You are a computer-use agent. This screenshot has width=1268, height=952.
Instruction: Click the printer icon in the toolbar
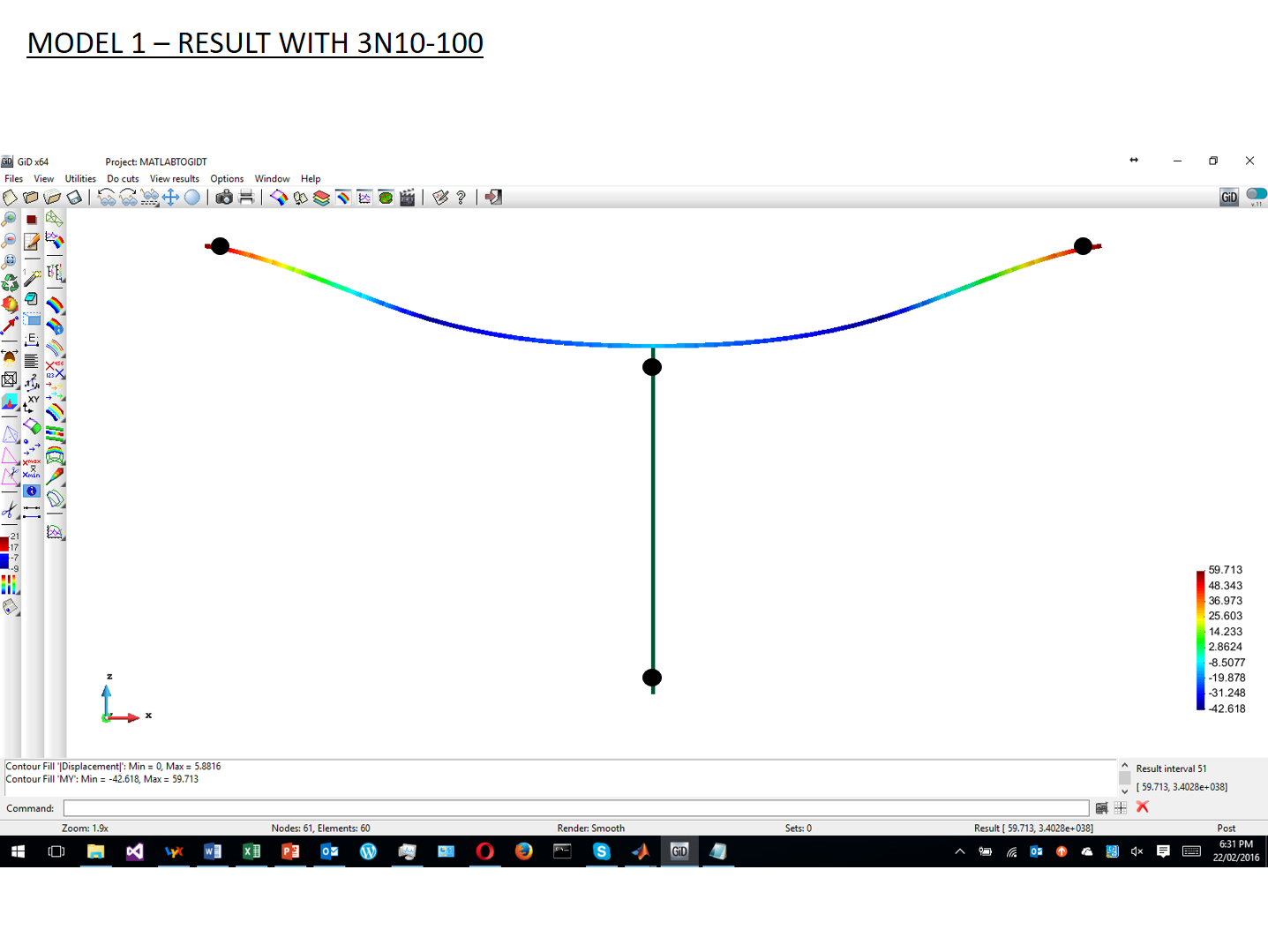tap(246, 198)
